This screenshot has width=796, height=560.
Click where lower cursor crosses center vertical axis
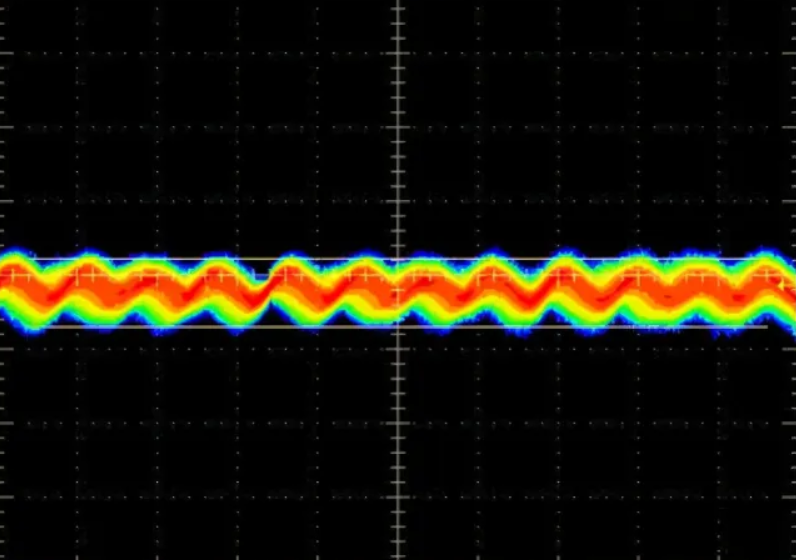(x=398, y=326)
